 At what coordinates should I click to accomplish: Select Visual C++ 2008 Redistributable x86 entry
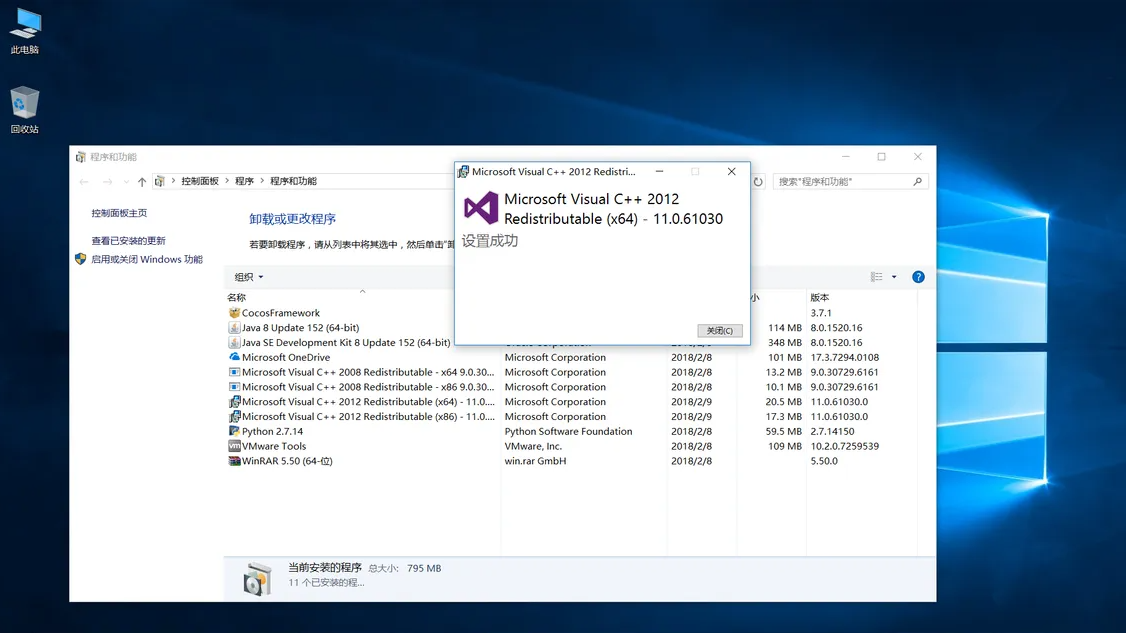[368, 387]
